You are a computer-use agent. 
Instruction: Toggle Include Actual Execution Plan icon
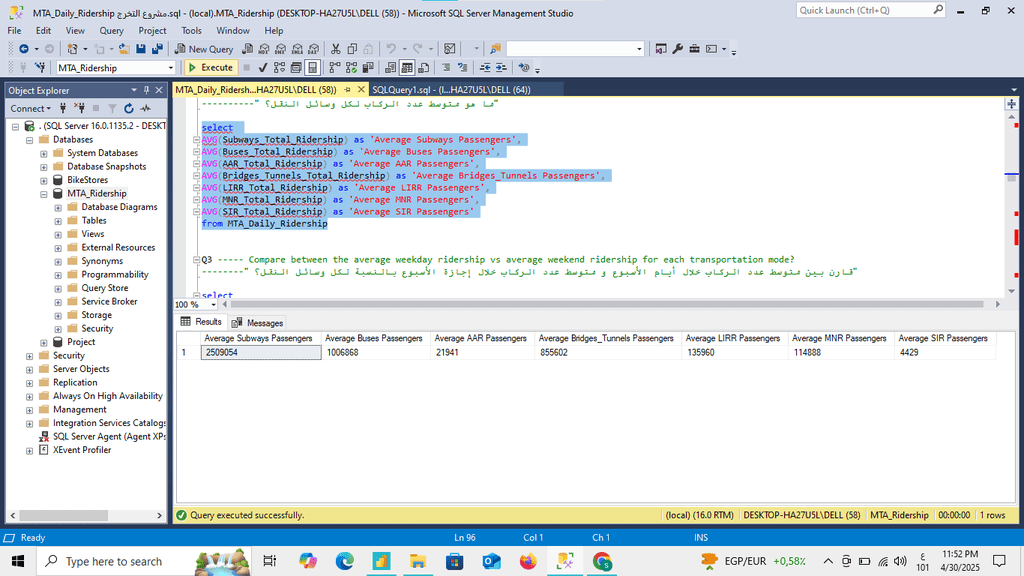tap(334, 67)
